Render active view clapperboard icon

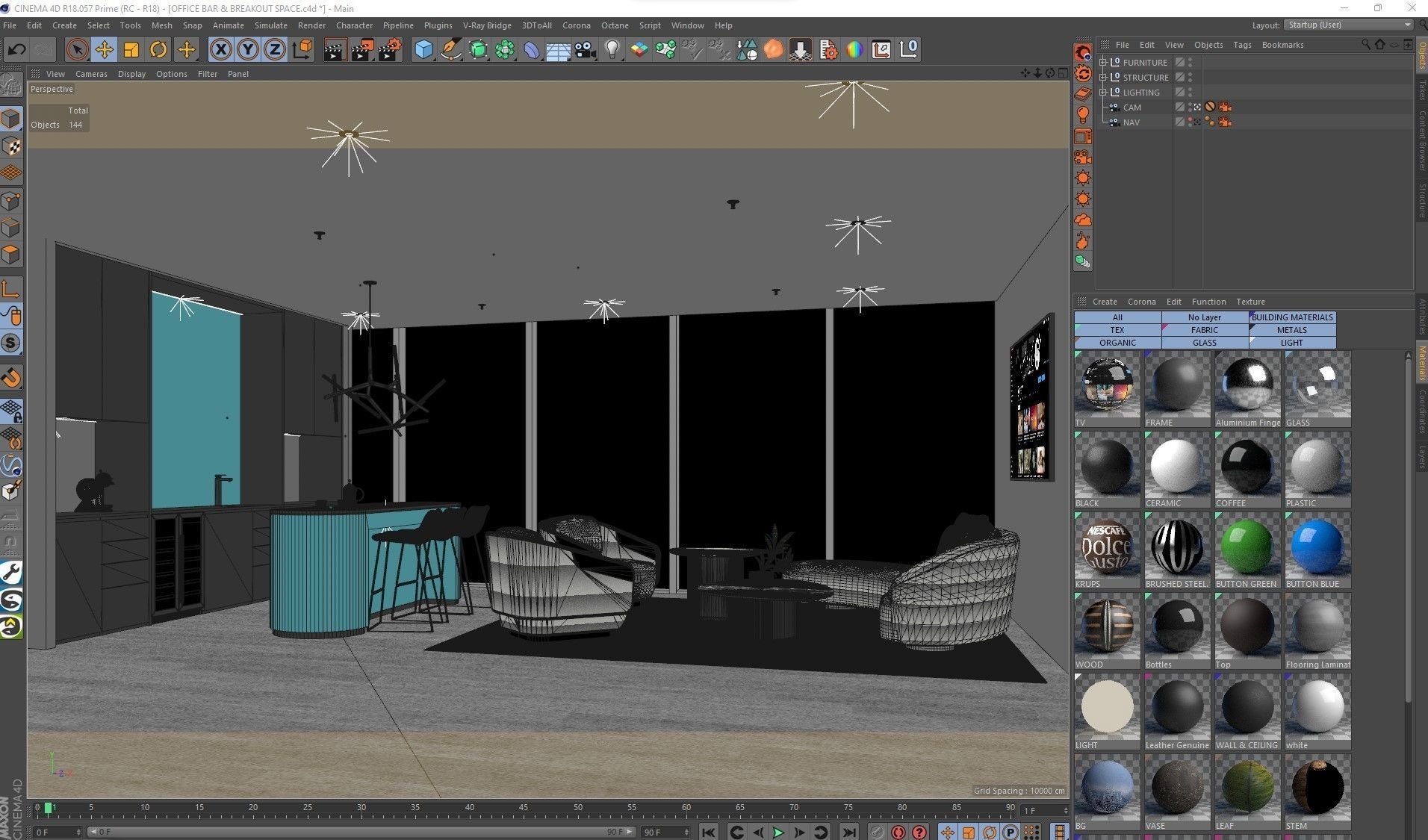(335, 50)
